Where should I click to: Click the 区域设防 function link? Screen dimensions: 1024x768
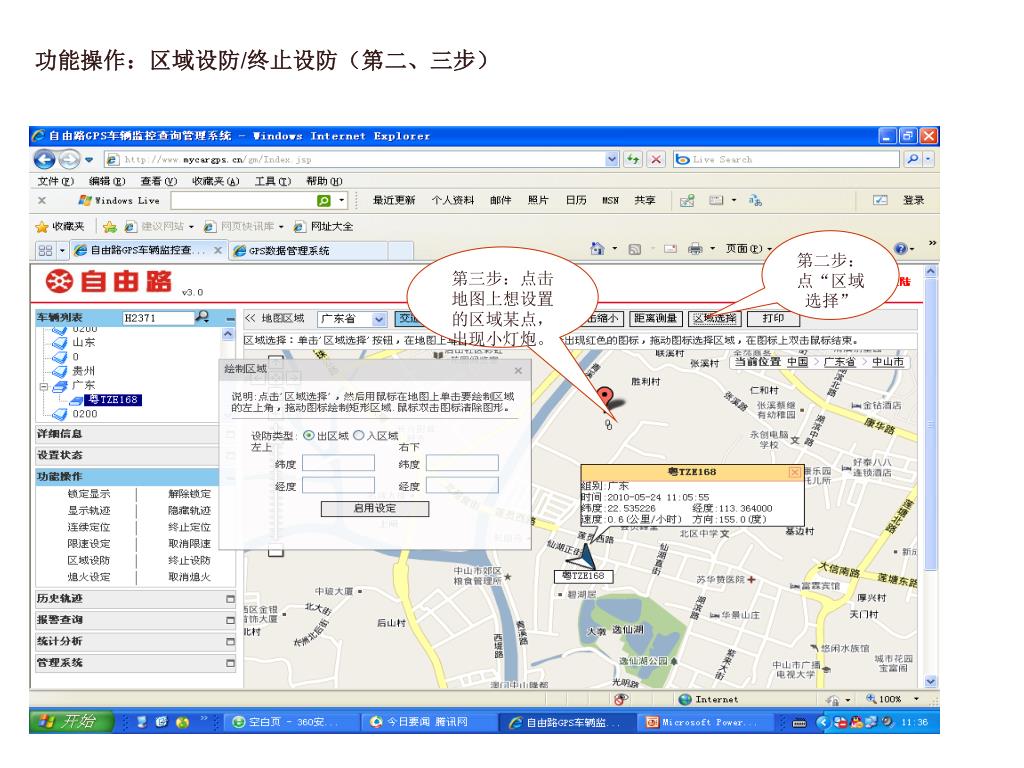click(x=89, y=560)
